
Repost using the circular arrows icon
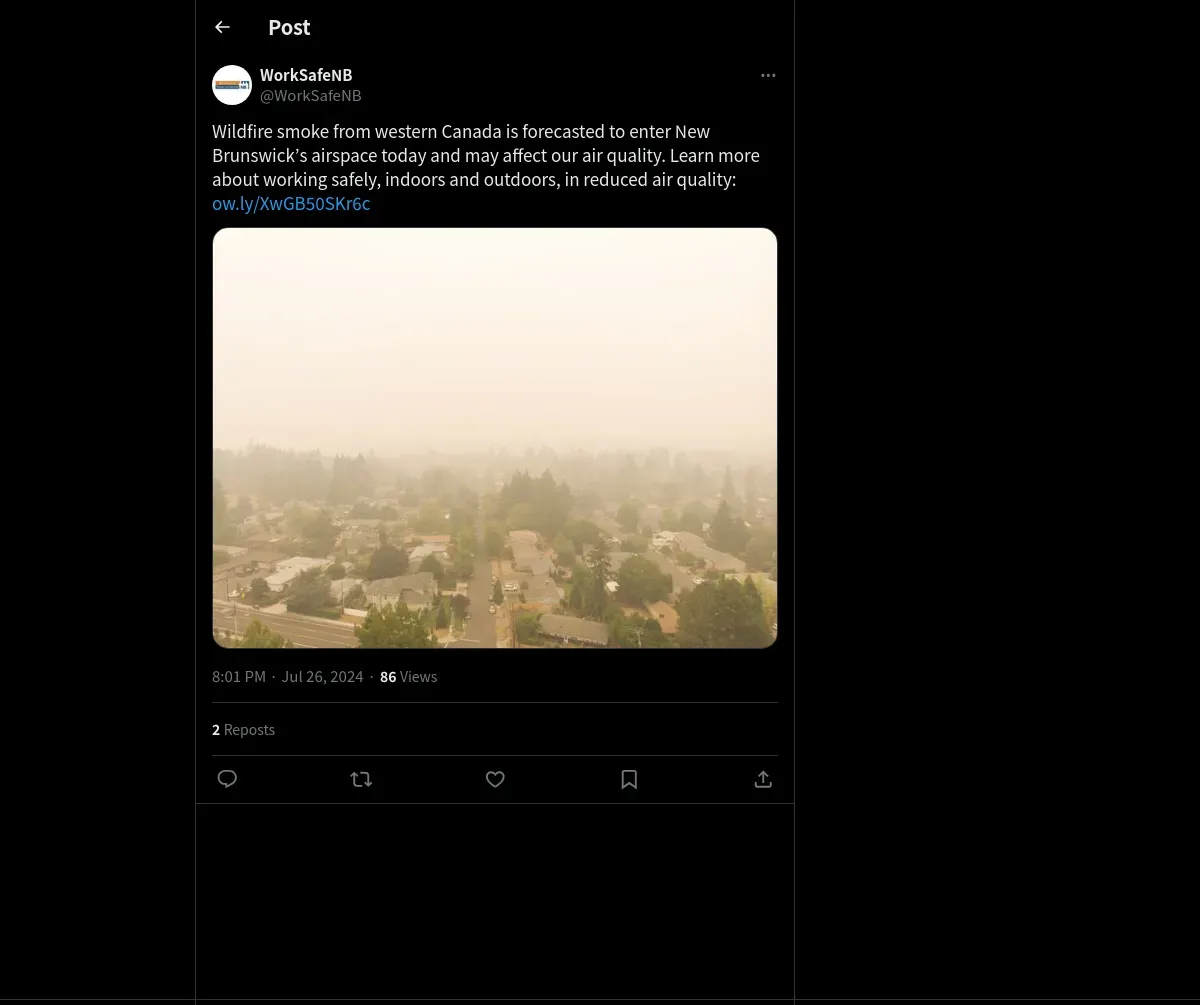(361, 779)
